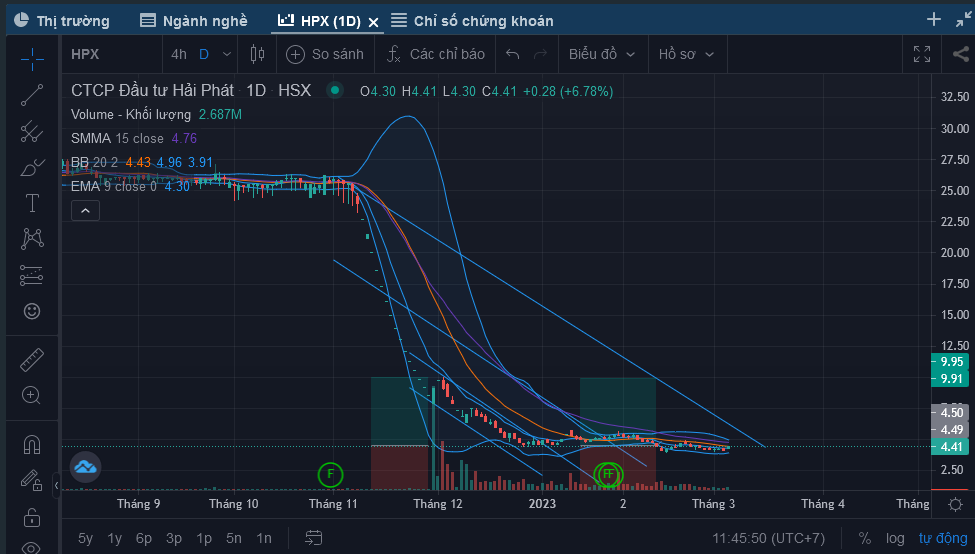Expand the side panel arrow handle
The width and height of the screenshot is (975, 554).
click(x=56, y=485)
